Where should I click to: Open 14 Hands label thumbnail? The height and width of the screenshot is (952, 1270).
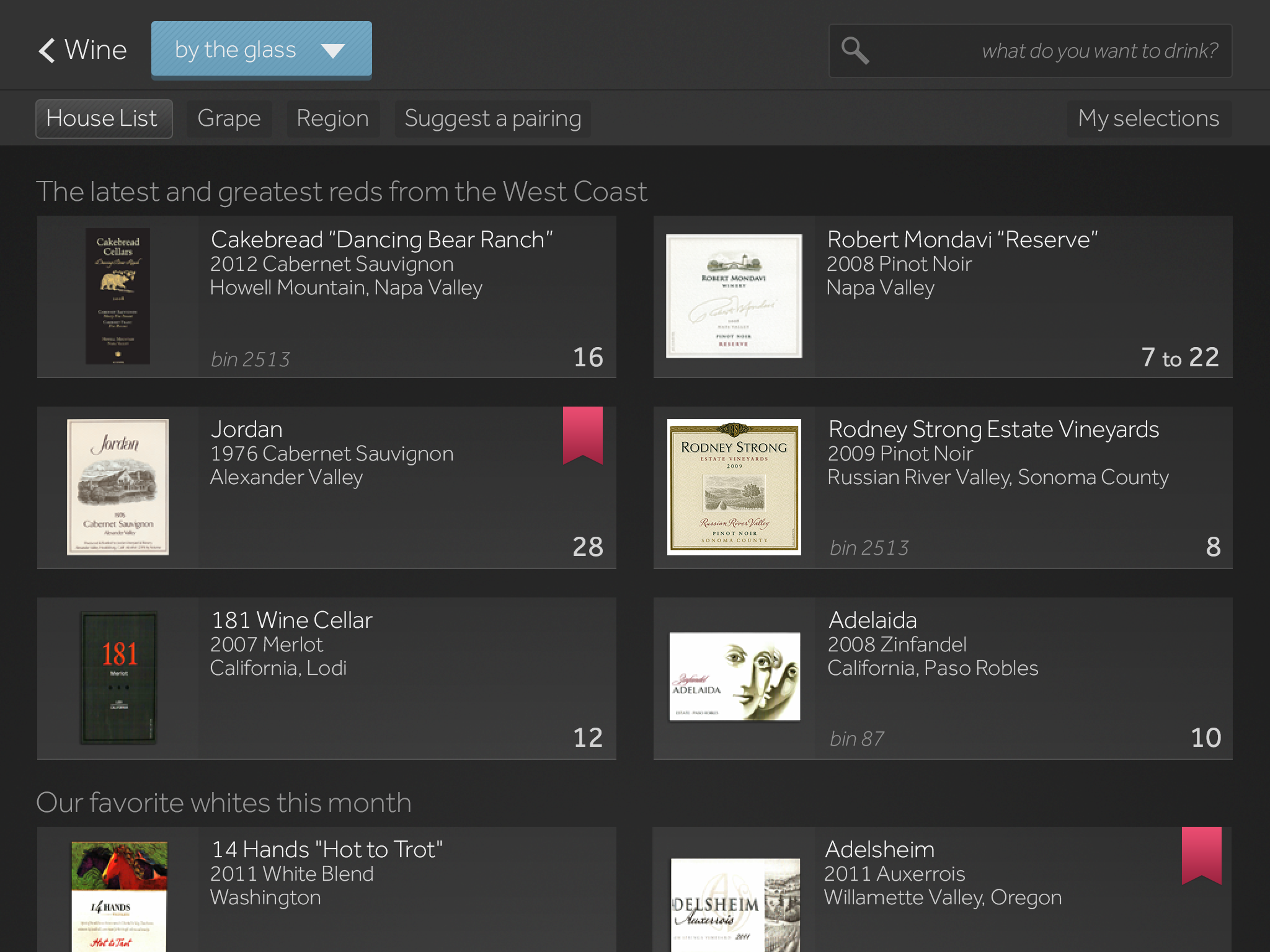pos(119,896)
